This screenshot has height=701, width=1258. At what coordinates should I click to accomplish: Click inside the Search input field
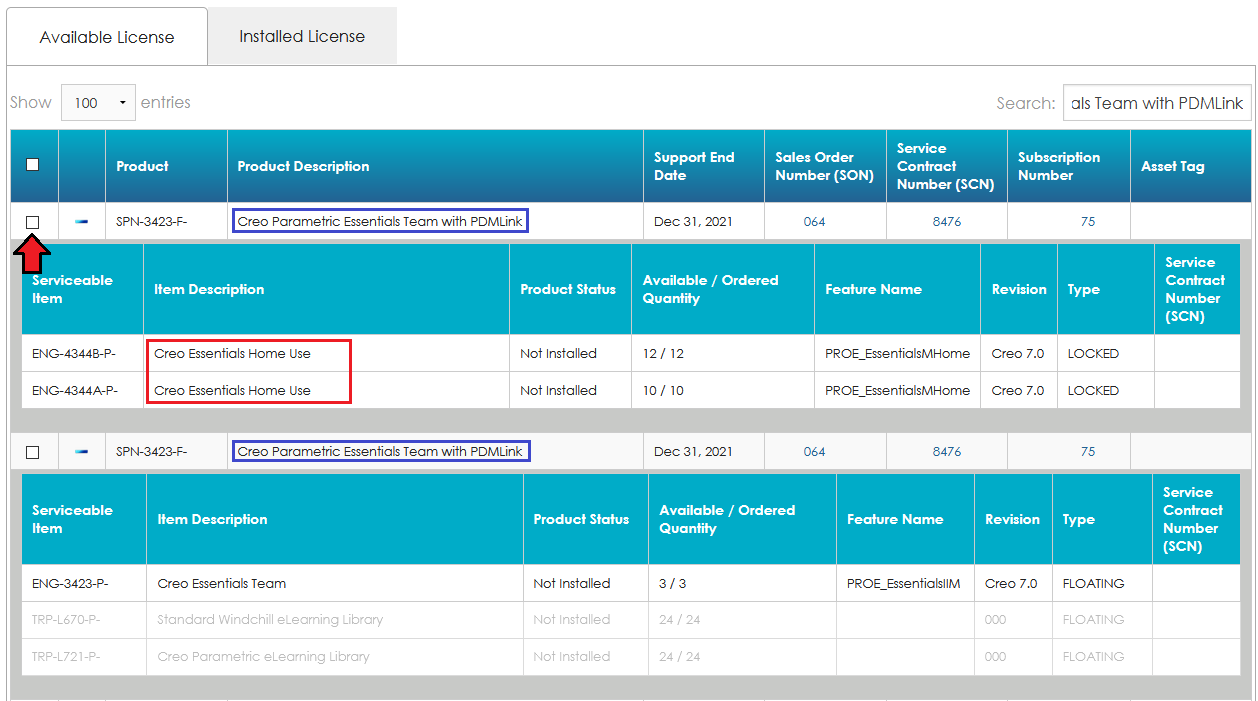pyautogui.click(x=1156, y=102)
